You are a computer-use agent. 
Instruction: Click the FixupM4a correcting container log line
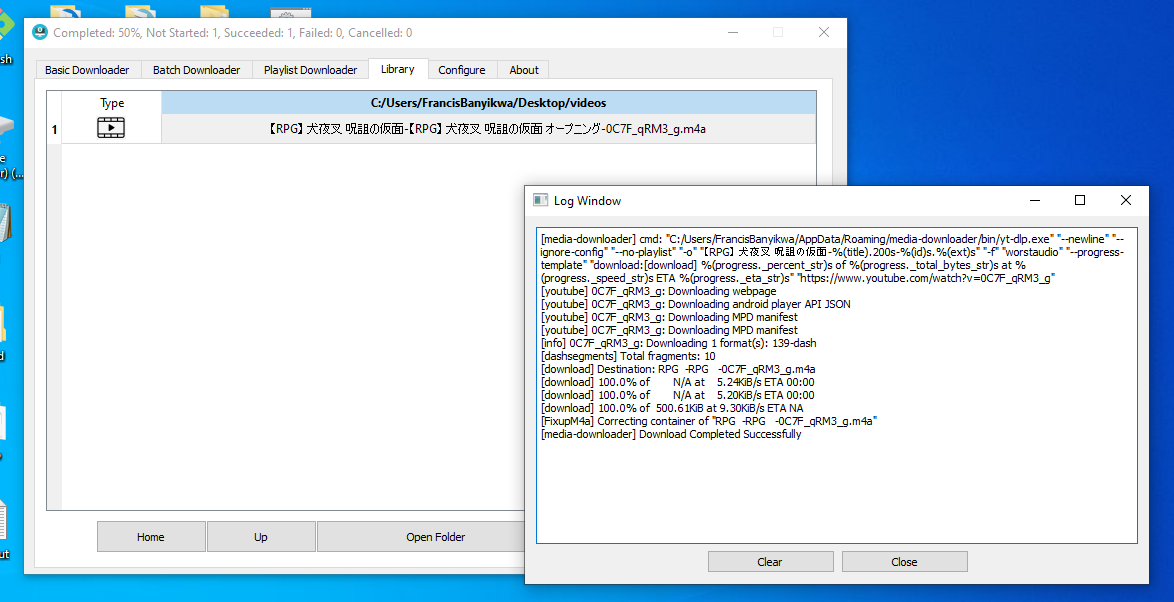[x=708, y=421]
